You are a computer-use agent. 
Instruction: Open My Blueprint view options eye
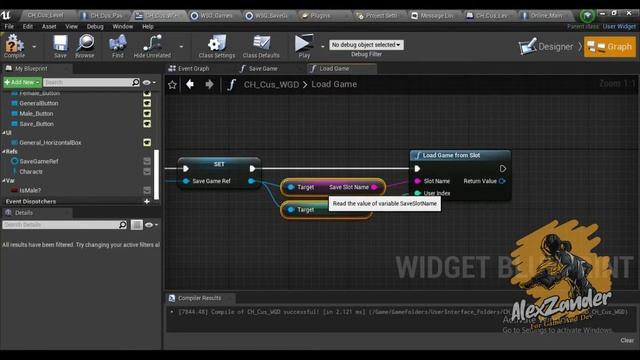pyautogui.click(x=149, y=82)
